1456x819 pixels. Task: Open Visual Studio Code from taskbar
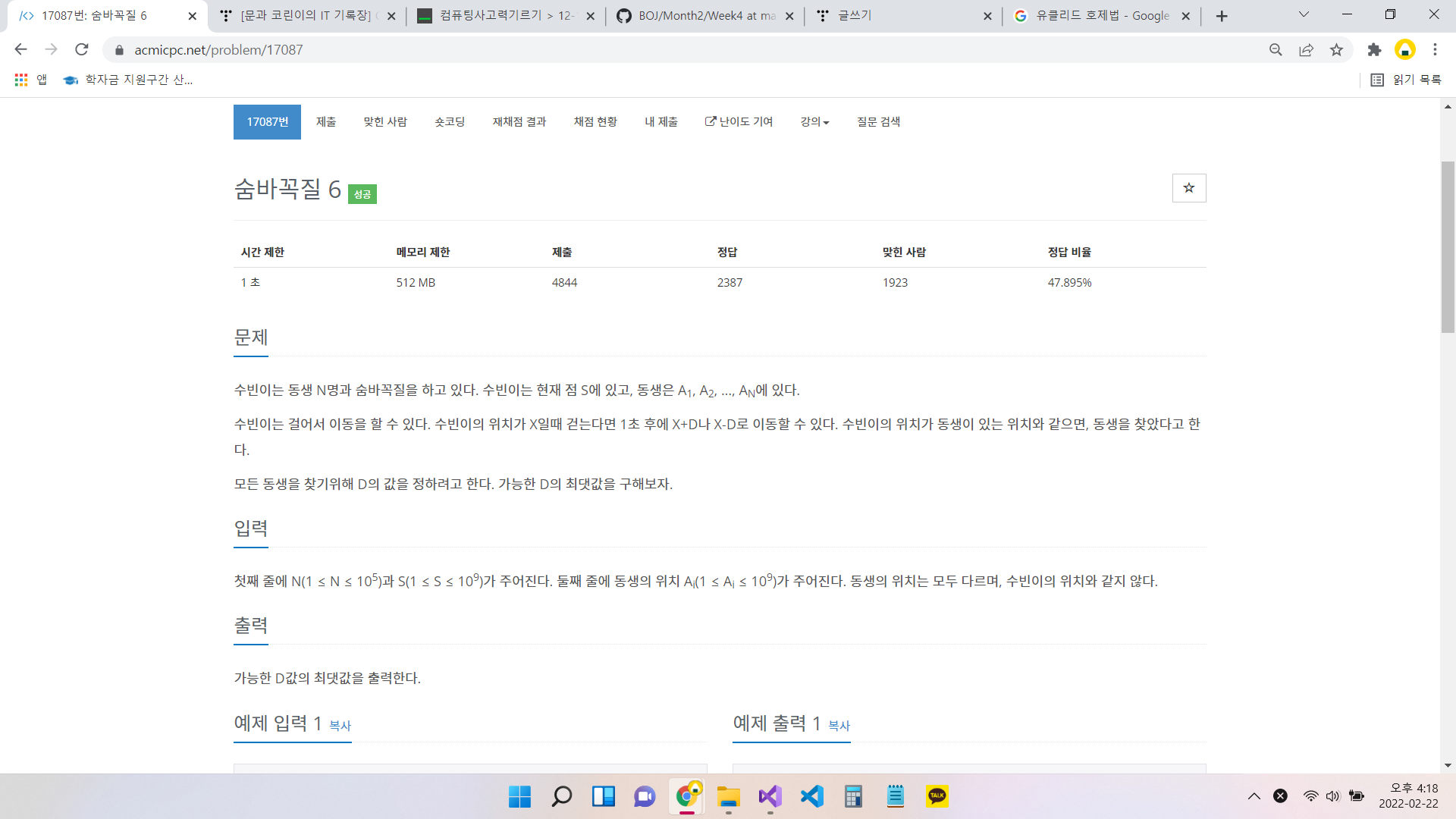point(811,796)
